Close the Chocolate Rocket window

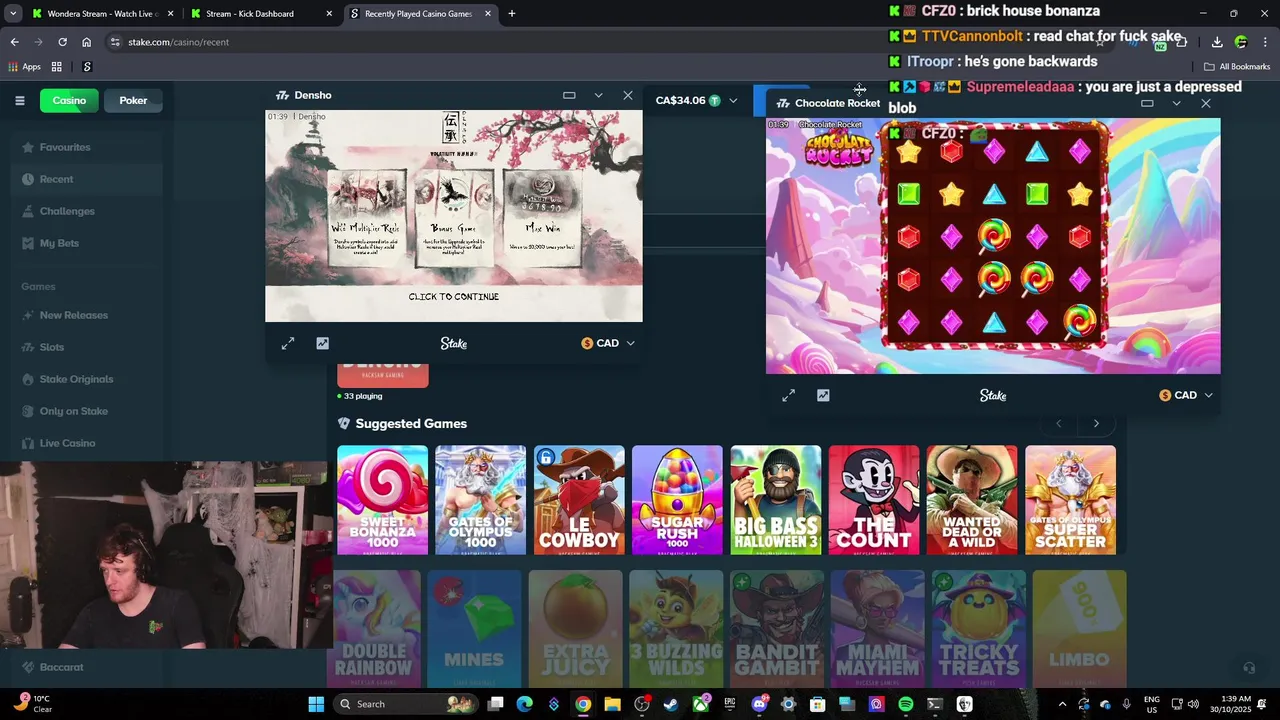click(x=1205, y=103)
